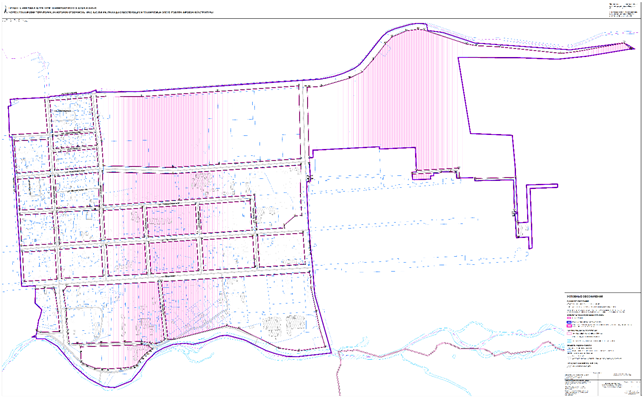Click the large pink hatched zone at the map's northern bulge

point(394,98)
